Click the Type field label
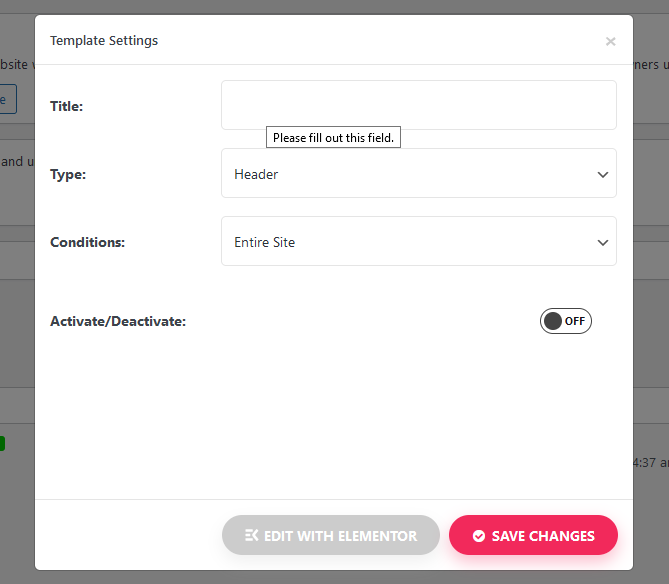Viewport: 669px width, 584px height. [68, 174]
